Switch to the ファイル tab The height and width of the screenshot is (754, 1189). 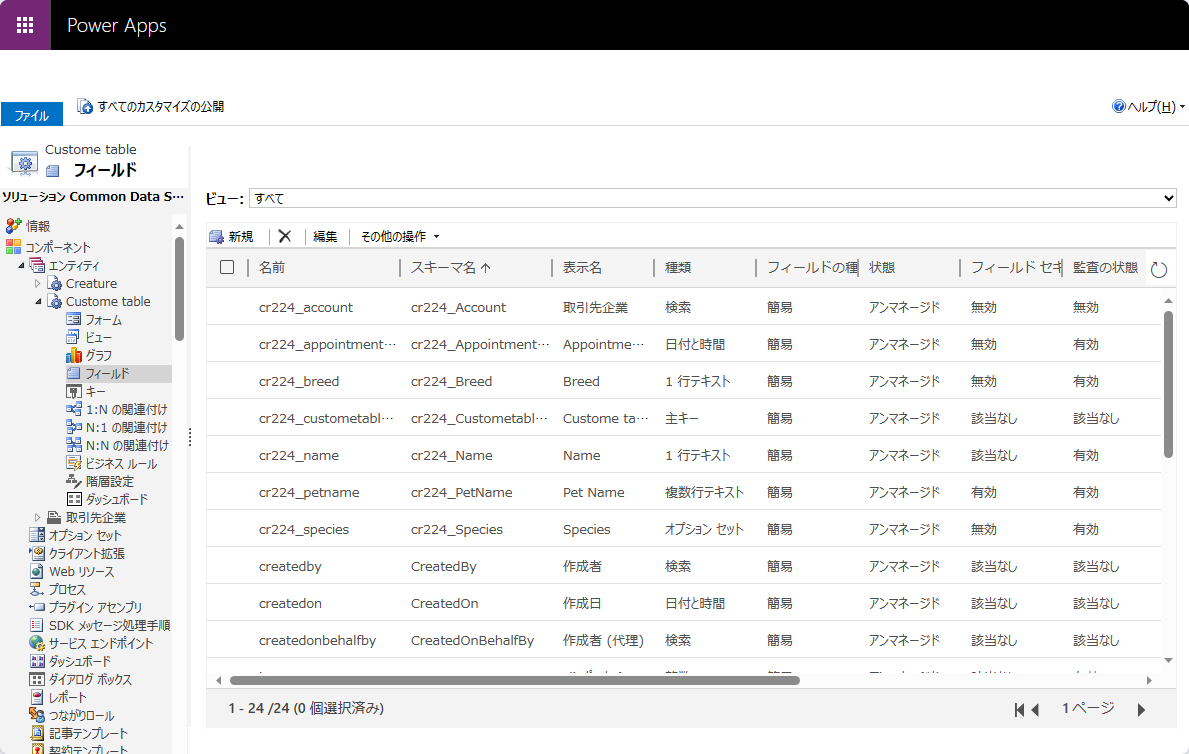31,114
